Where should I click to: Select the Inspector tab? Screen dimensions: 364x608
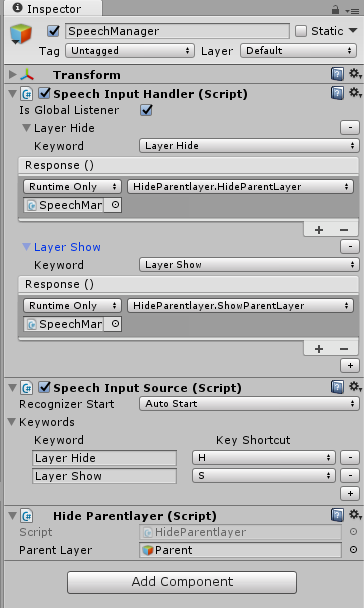52,9
